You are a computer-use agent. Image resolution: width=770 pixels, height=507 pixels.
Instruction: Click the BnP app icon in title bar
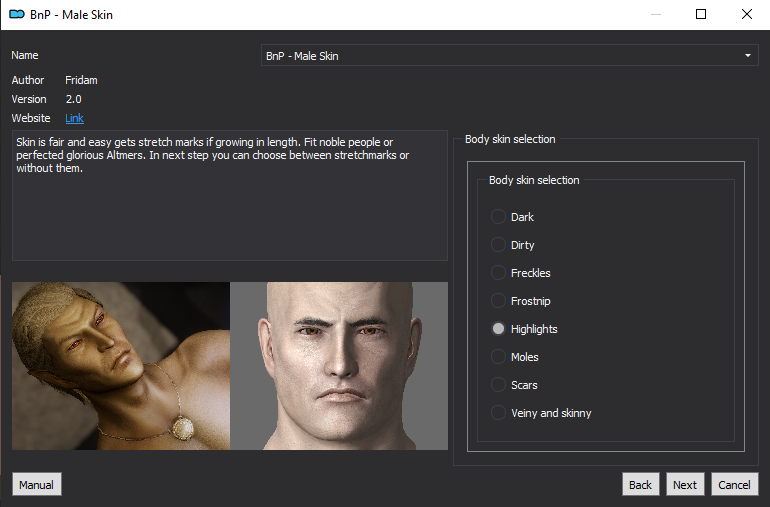pos(17,14)
